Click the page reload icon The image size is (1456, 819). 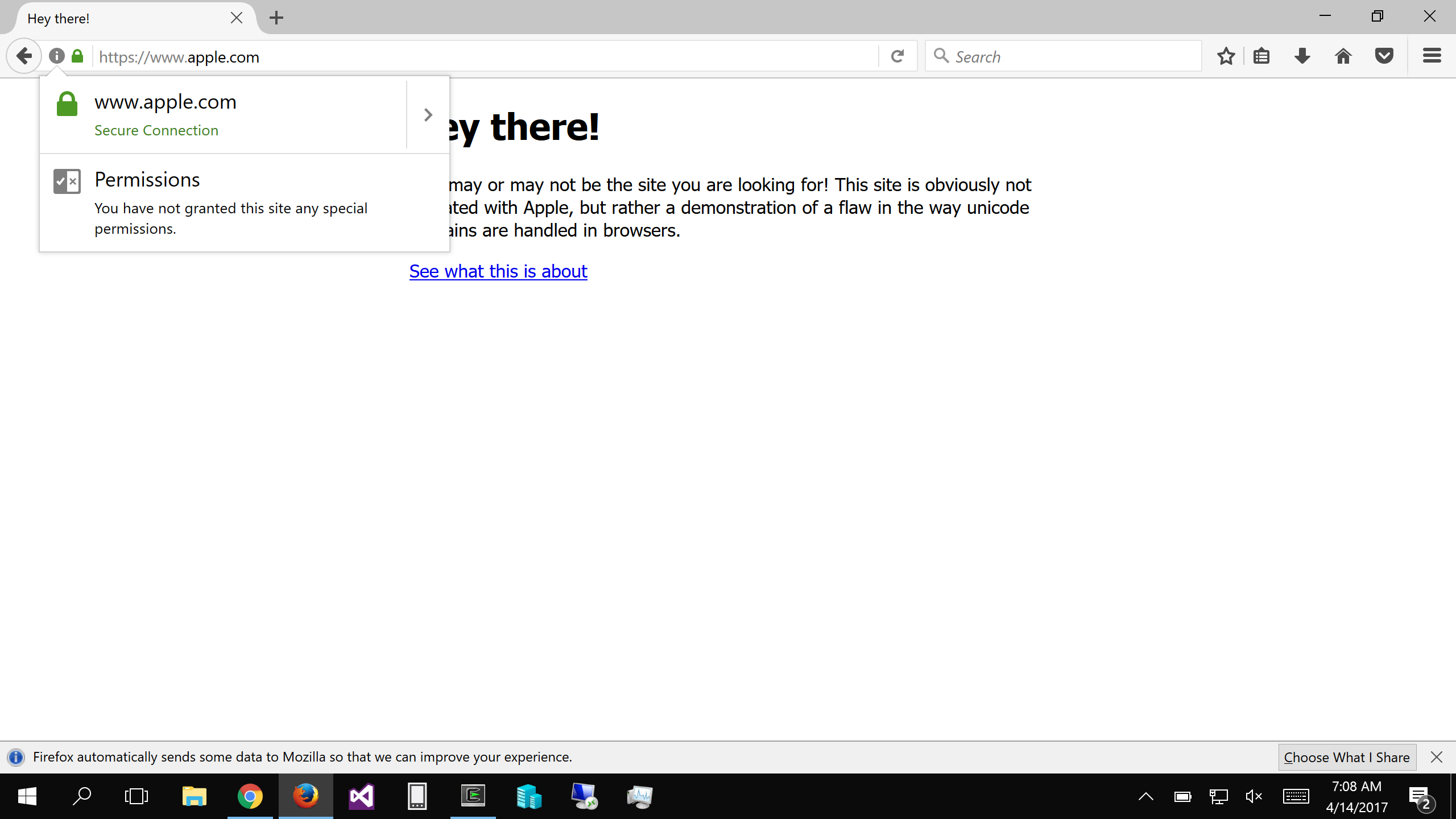(898, 56)
